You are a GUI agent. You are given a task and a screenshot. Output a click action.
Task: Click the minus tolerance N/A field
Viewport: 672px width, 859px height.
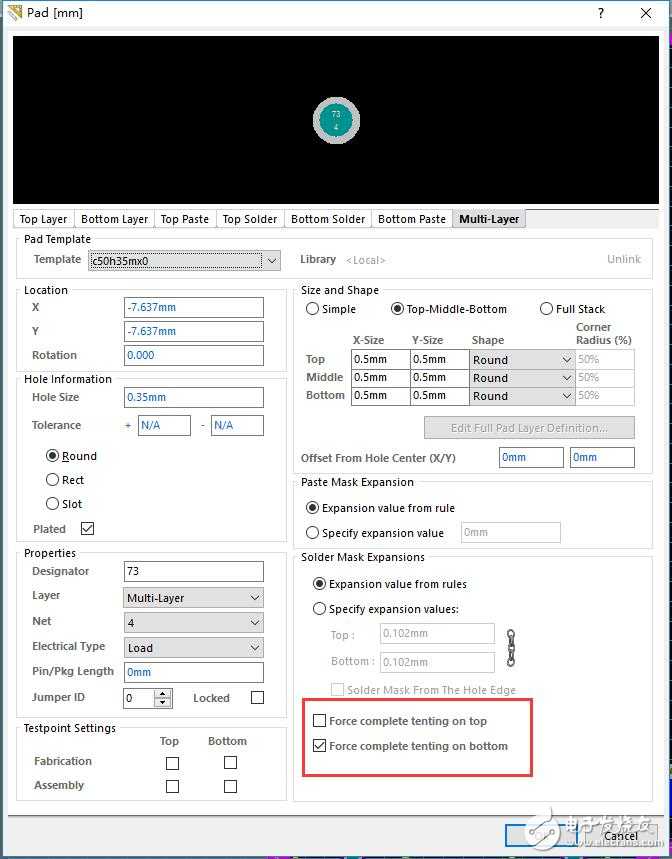click(x=237, y=425)
